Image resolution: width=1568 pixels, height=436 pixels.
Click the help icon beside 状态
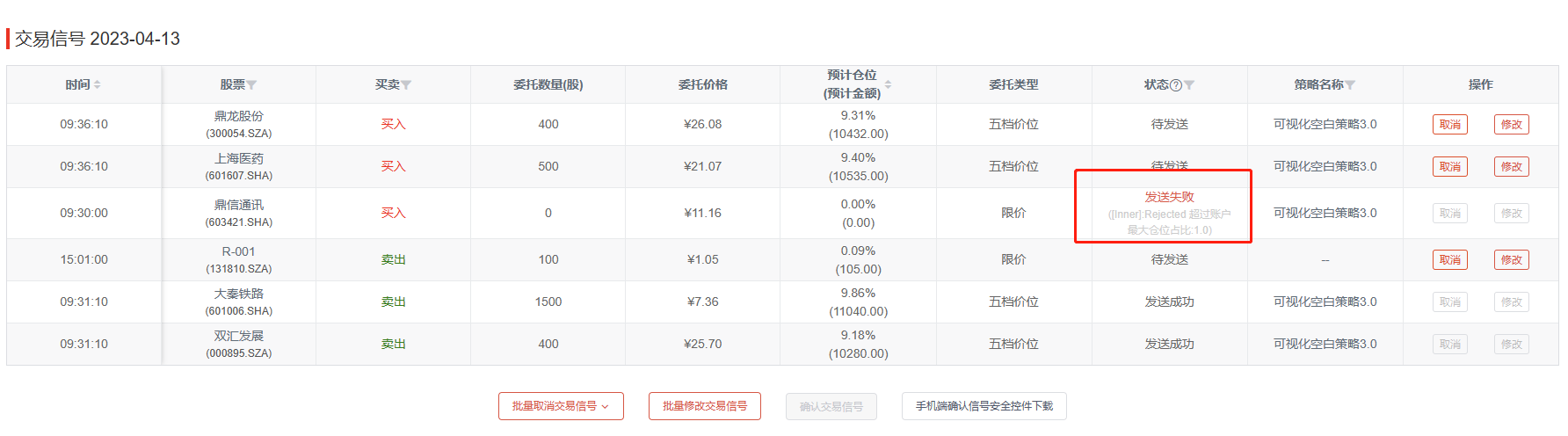coord(1176,85)
